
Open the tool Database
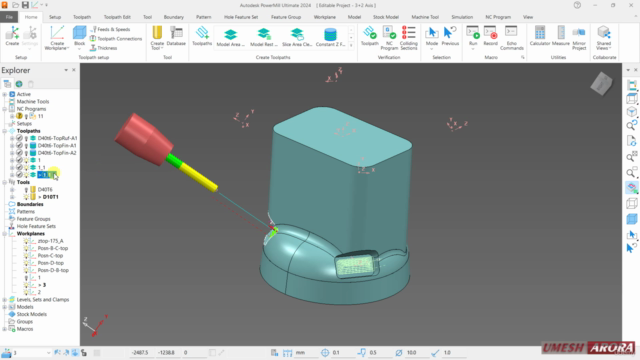[176, 36]
